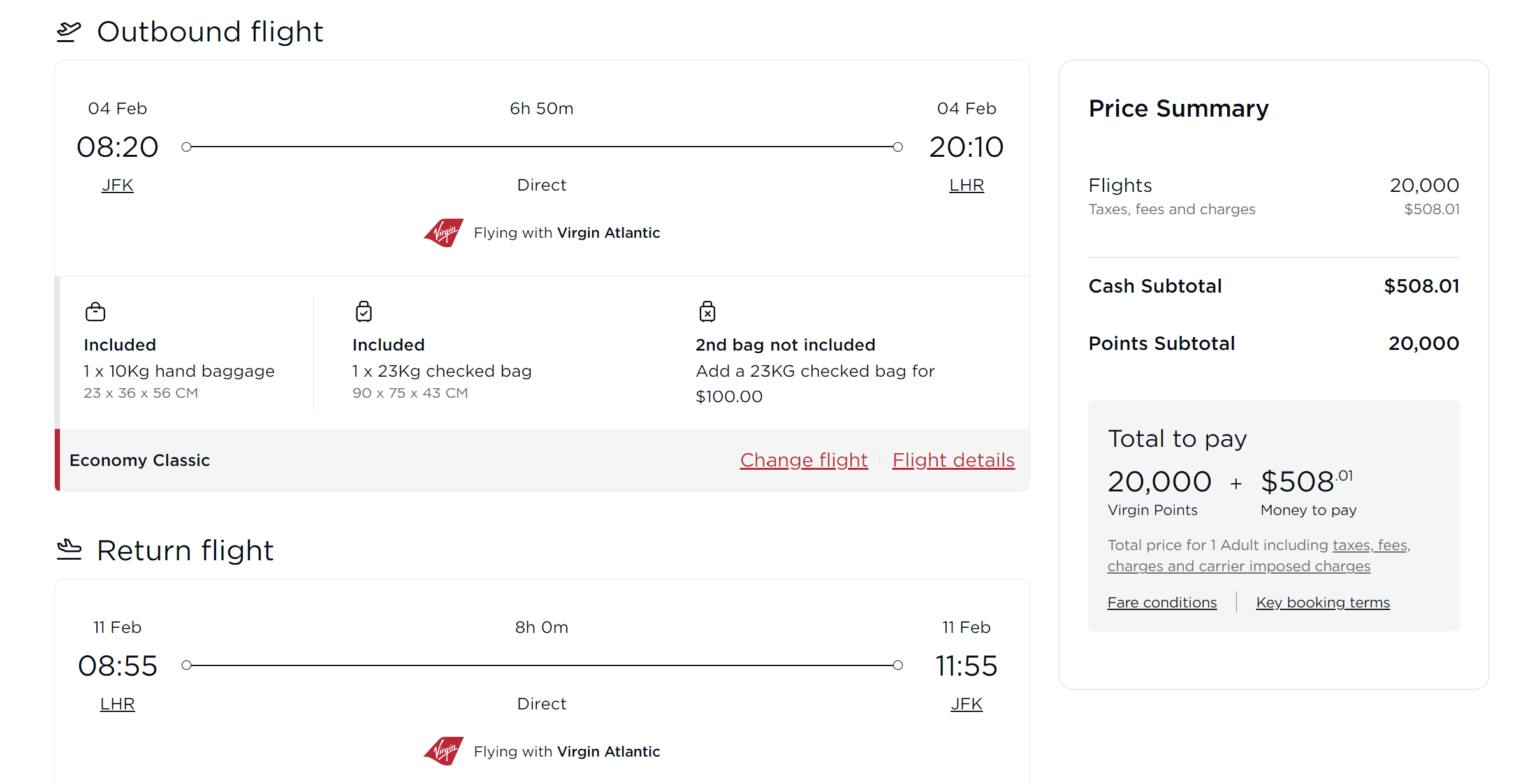Open the Change flight link
The width and height of the screenshot is (1530, 784).
[x=803, y=460]
